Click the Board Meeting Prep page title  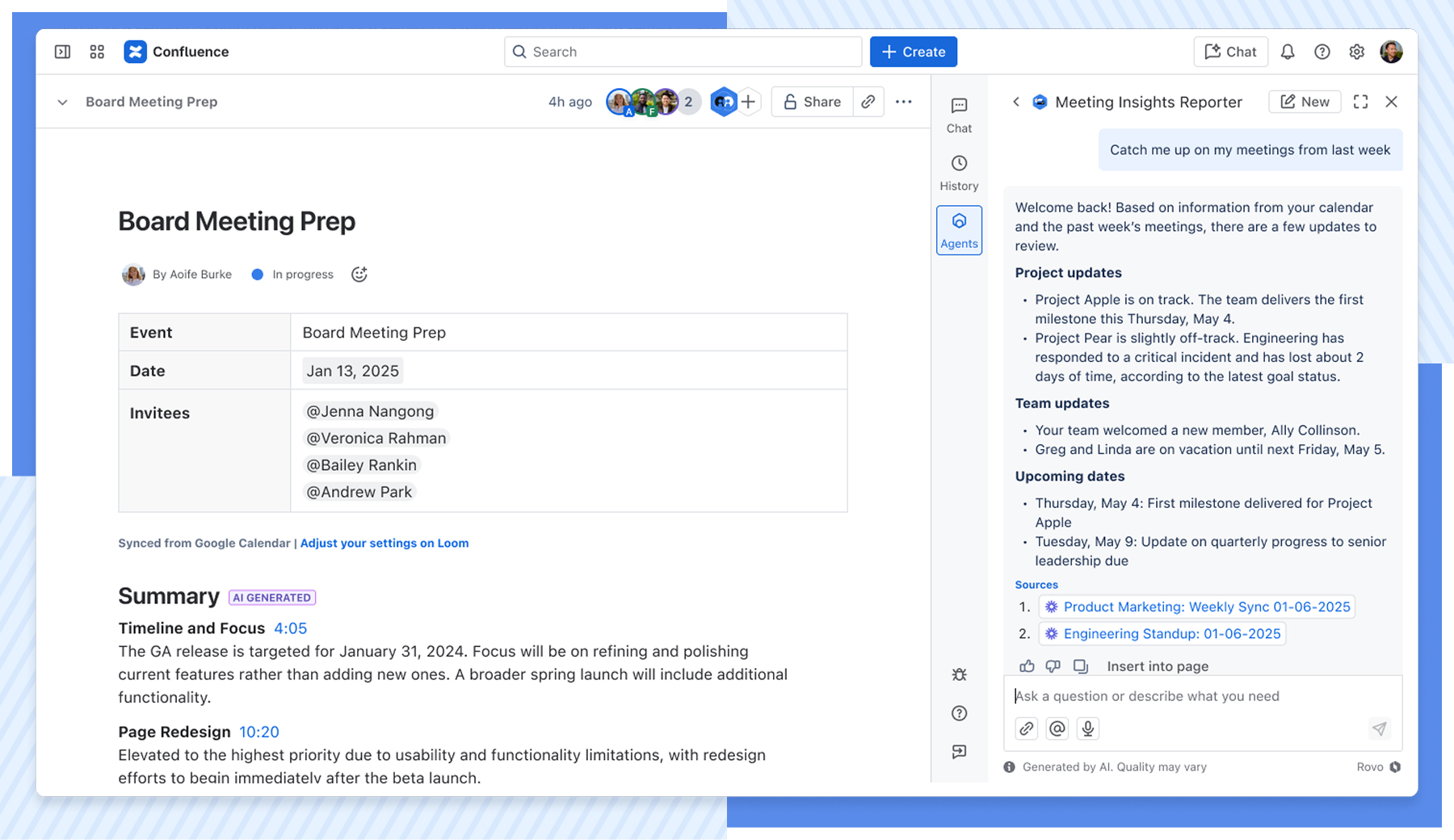pyautogui.click(x=237, y=221)
